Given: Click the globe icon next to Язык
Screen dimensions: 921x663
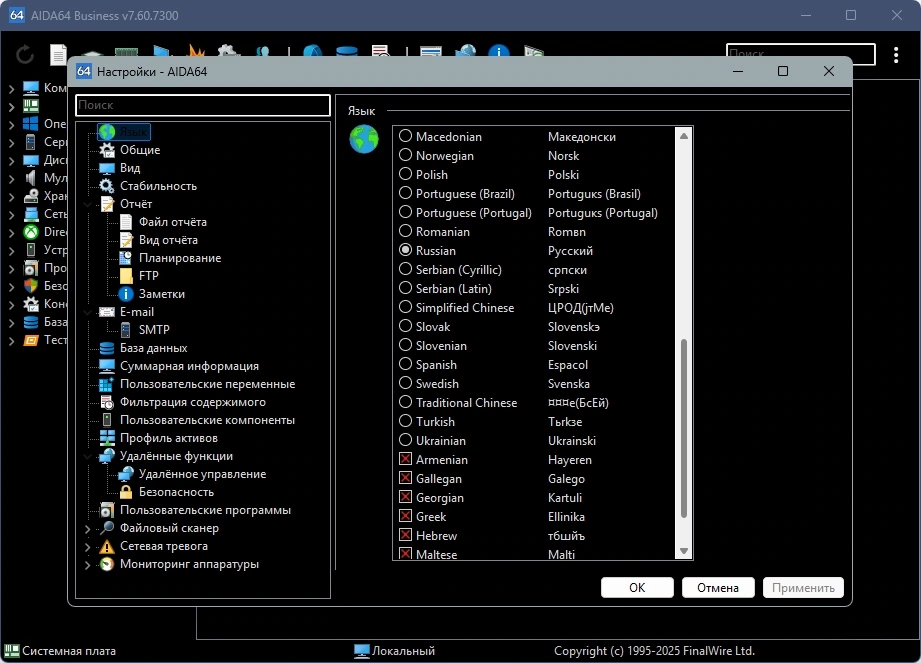Looking at the screenshot, I should (x=364, y=139).
